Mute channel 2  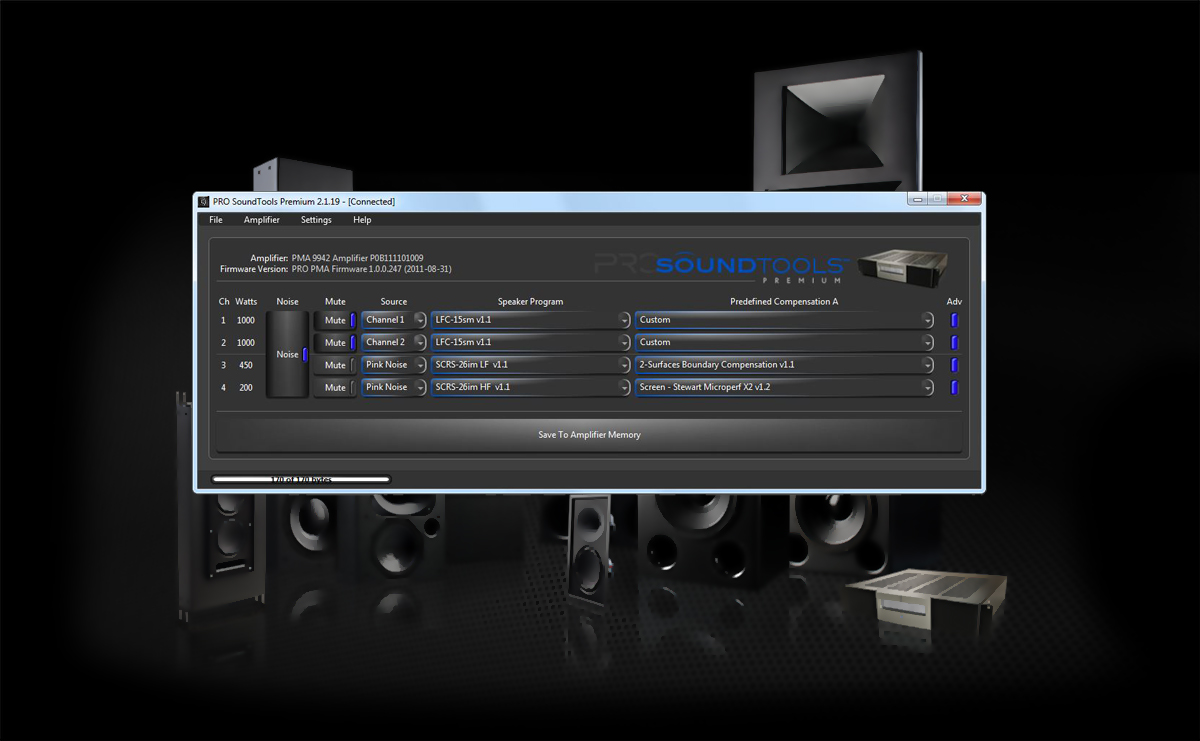pyautogui.click(x=333, y=342)
